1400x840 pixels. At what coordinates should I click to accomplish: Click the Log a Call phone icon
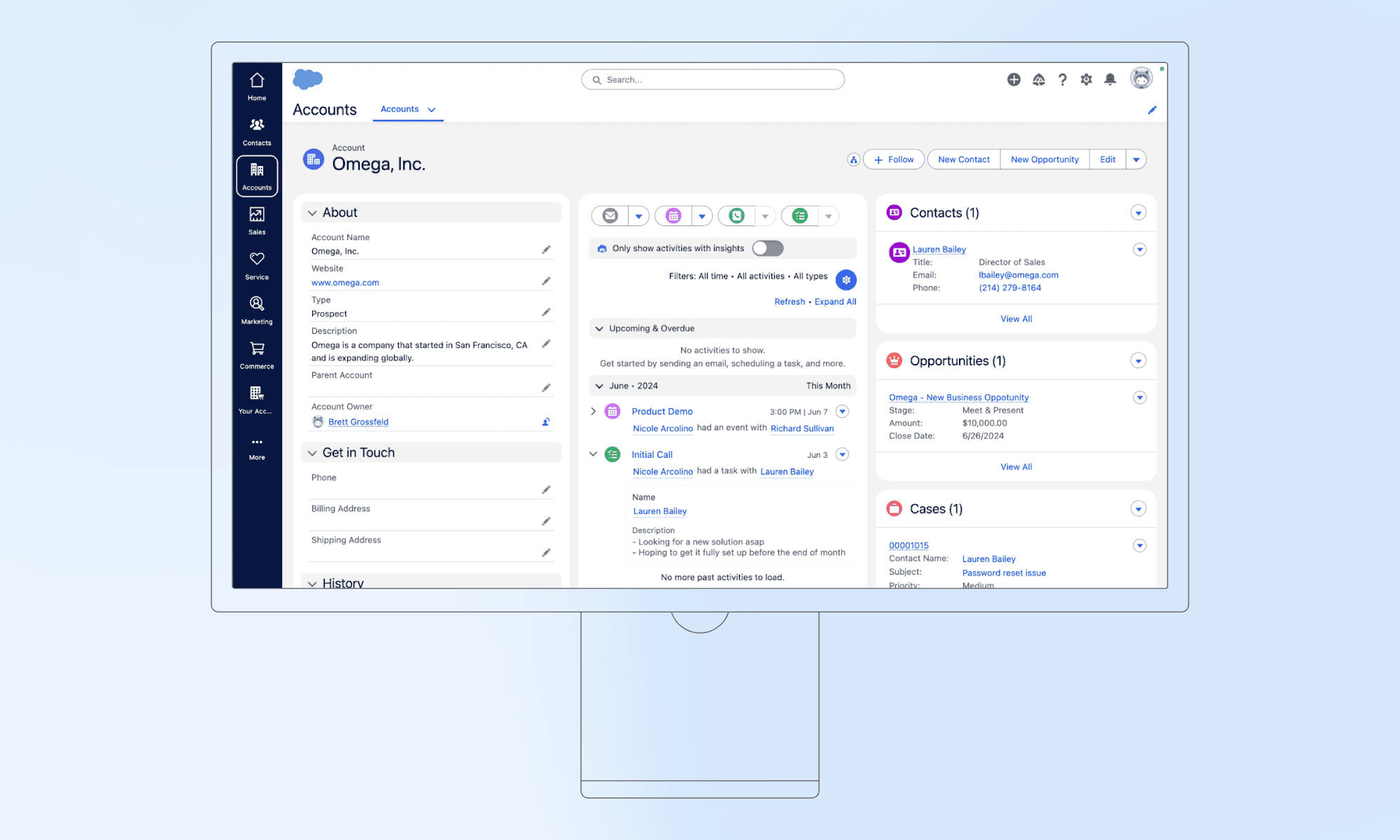click(735, 216)
